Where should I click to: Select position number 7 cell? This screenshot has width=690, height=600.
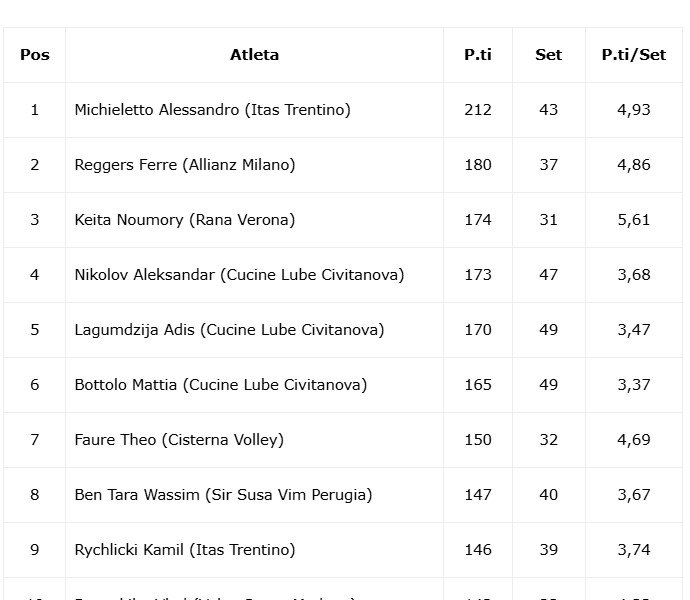35,440
